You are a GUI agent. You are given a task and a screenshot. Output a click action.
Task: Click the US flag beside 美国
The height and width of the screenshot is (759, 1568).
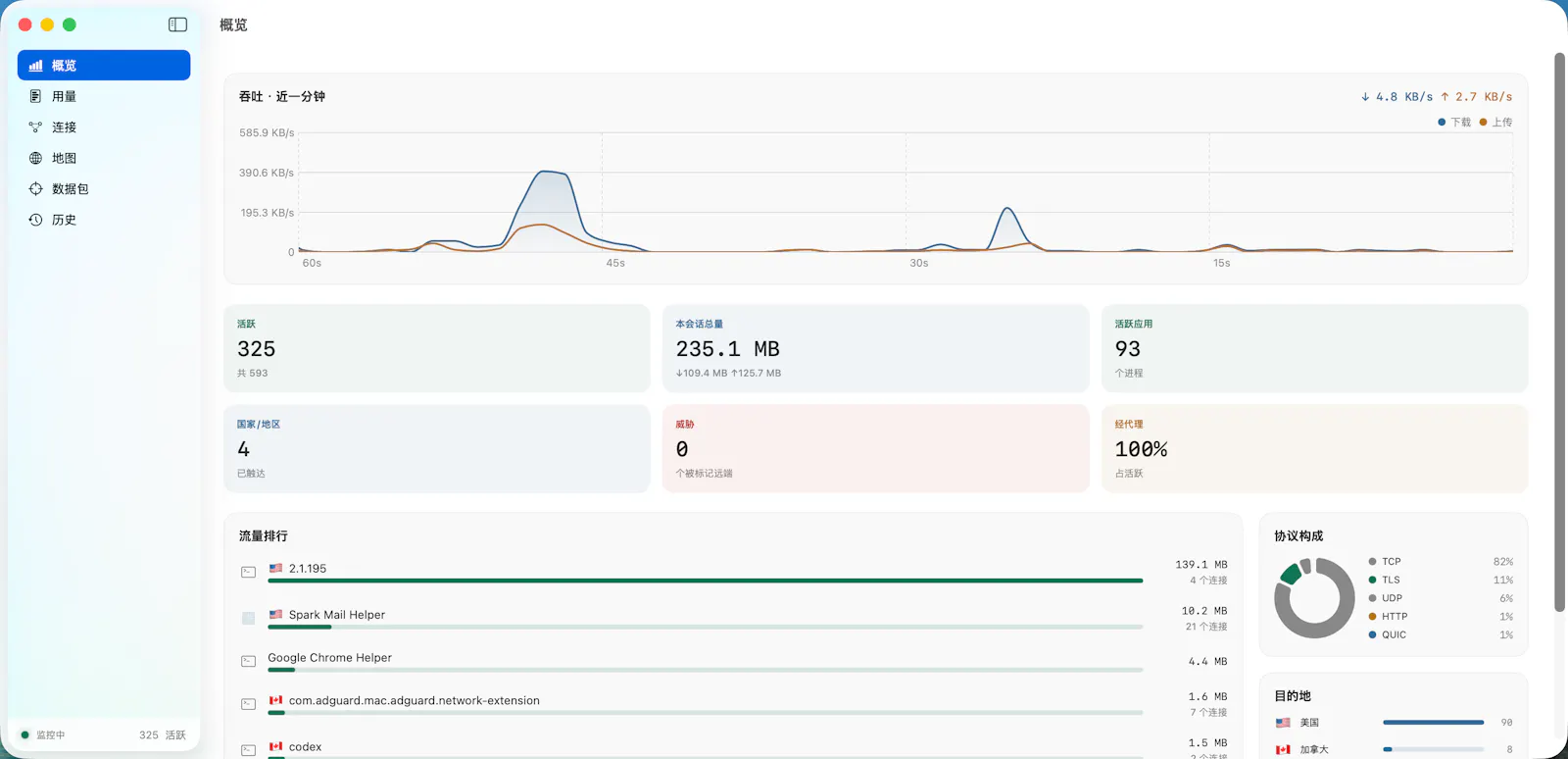pyautogui.click(x=1283, y=723)
